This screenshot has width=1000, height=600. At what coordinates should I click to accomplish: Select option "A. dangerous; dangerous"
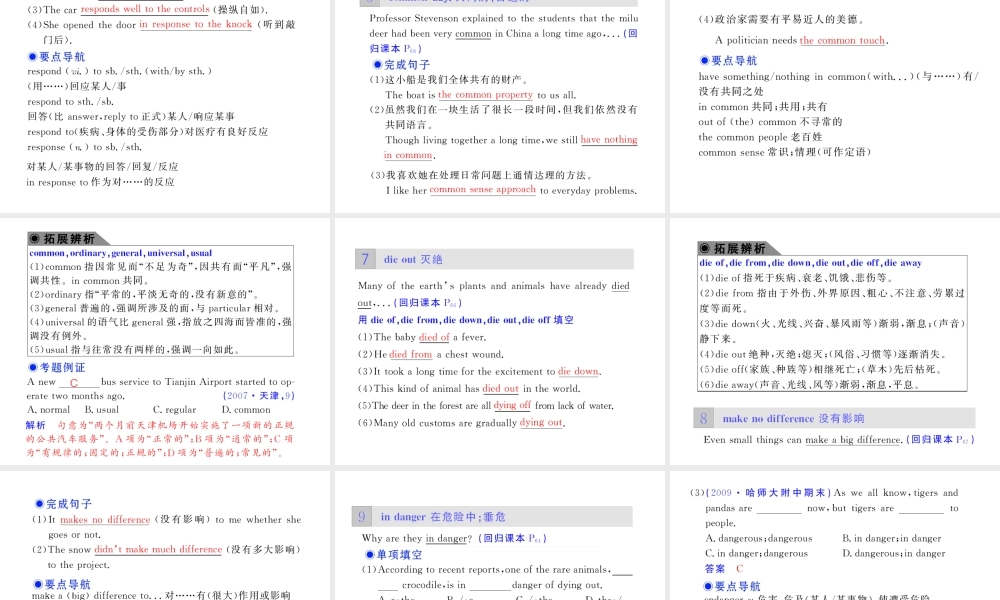coord(759,538)
